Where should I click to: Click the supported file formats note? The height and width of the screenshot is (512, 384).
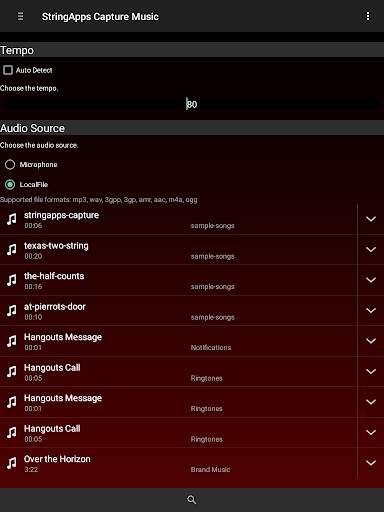(x=99, y=200)
